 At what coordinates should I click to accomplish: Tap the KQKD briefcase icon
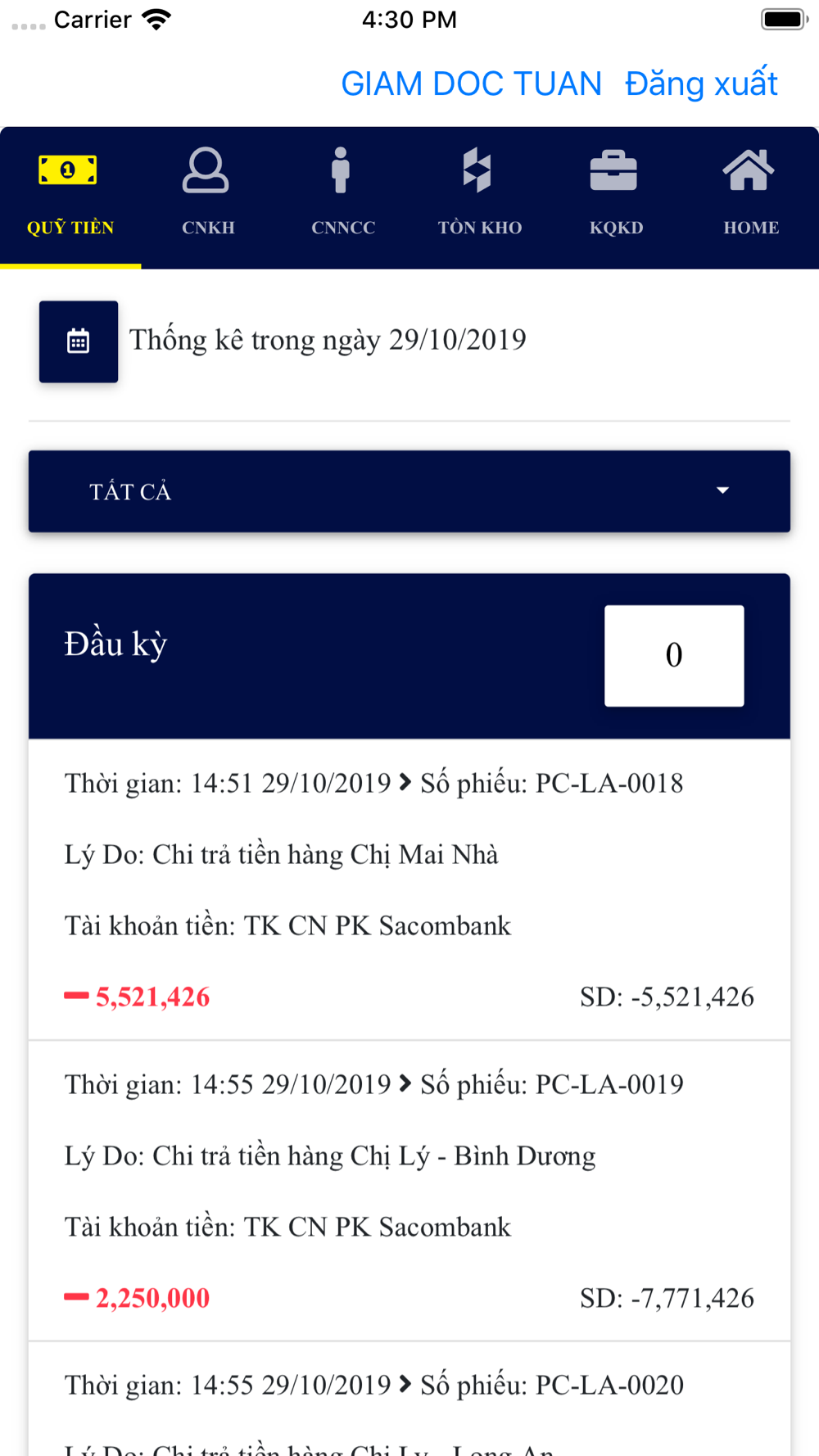click(x=613, y=170)
